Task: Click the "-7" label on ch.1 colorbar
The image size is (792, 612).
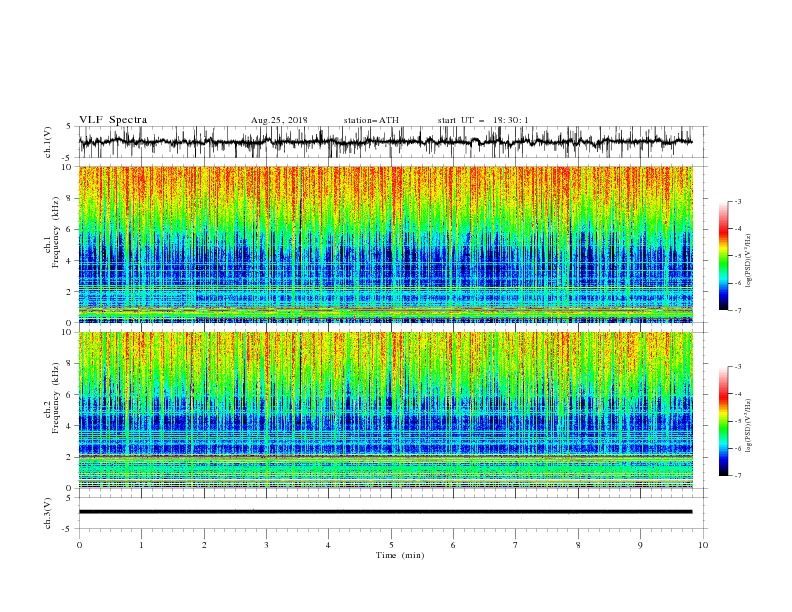Action: (x=738, y=310)
